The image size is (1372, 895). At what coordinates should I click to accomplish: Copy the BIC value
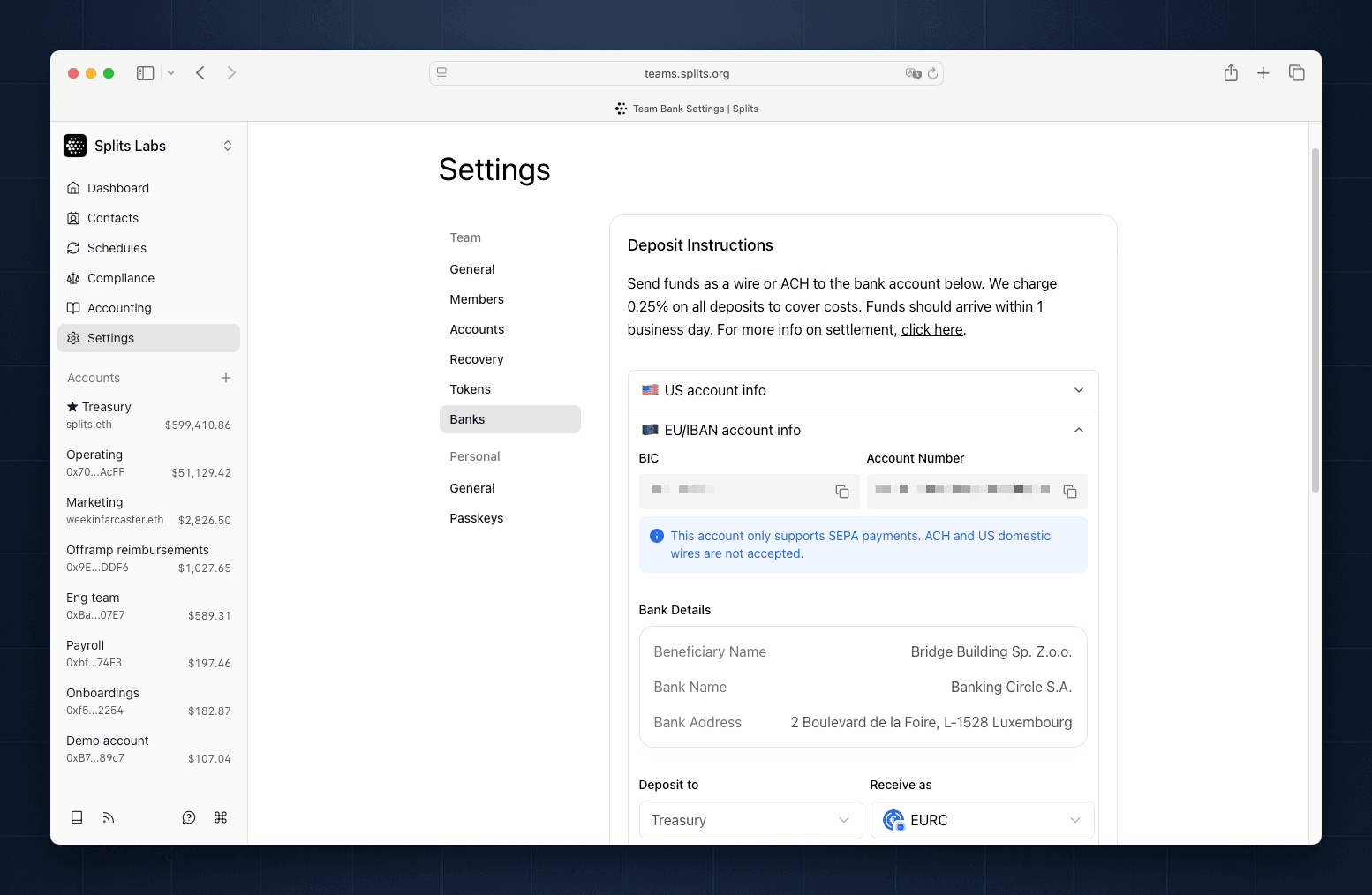pos(841,492)
